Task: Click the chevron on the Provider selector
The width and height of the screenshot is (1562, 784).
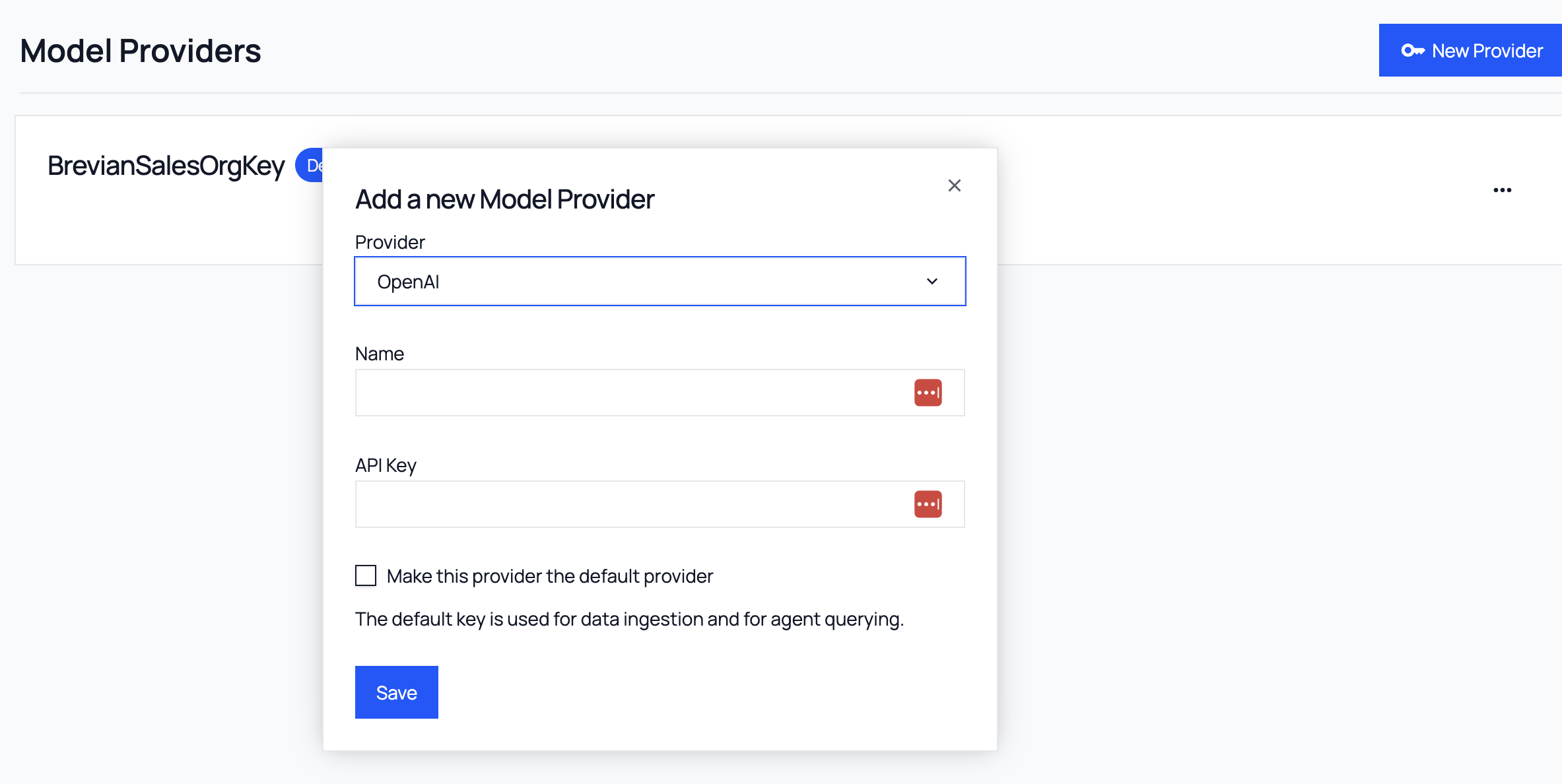Action: point(933,281)
